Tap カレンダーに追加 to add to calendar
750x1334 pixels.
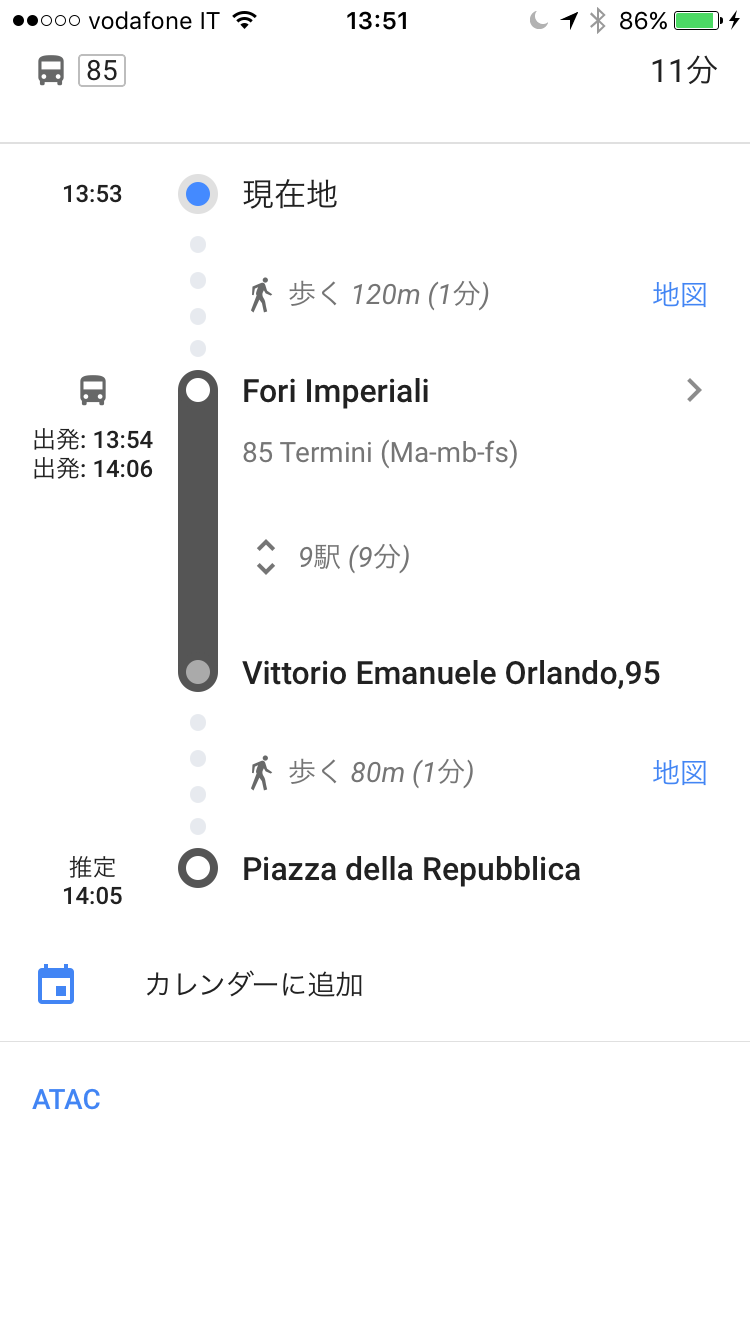coord(254,985)
